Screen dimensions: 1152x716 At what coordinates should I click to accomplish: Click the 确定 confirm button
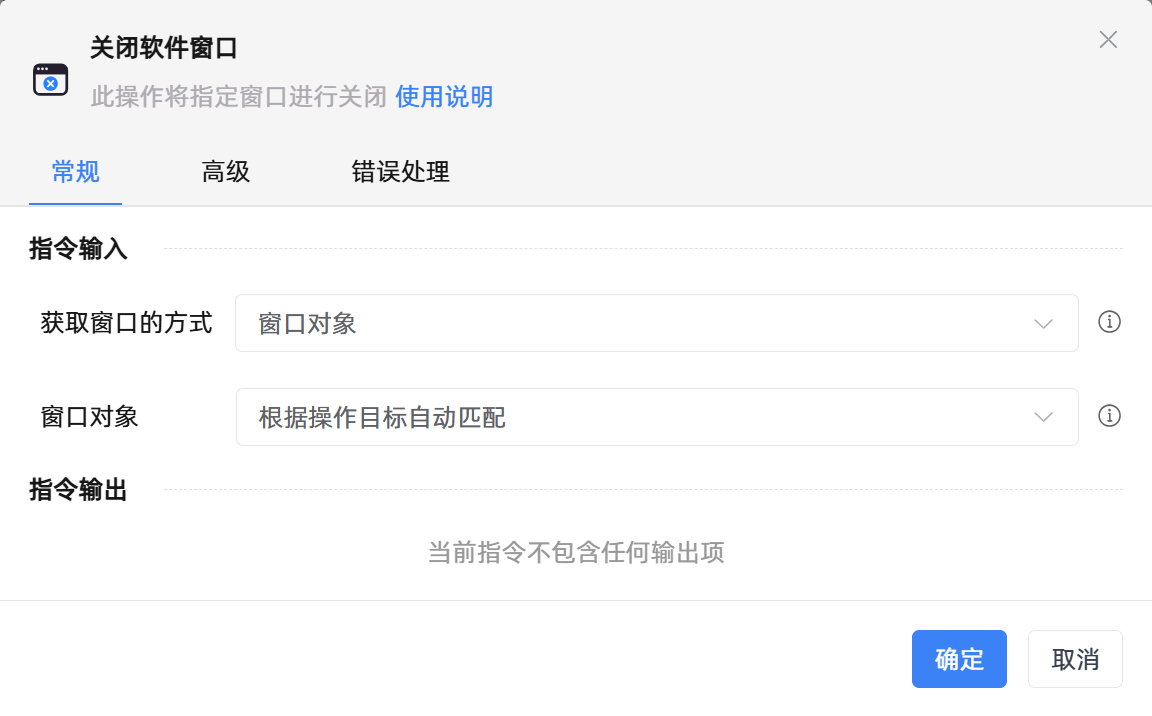tap(958, 658)
